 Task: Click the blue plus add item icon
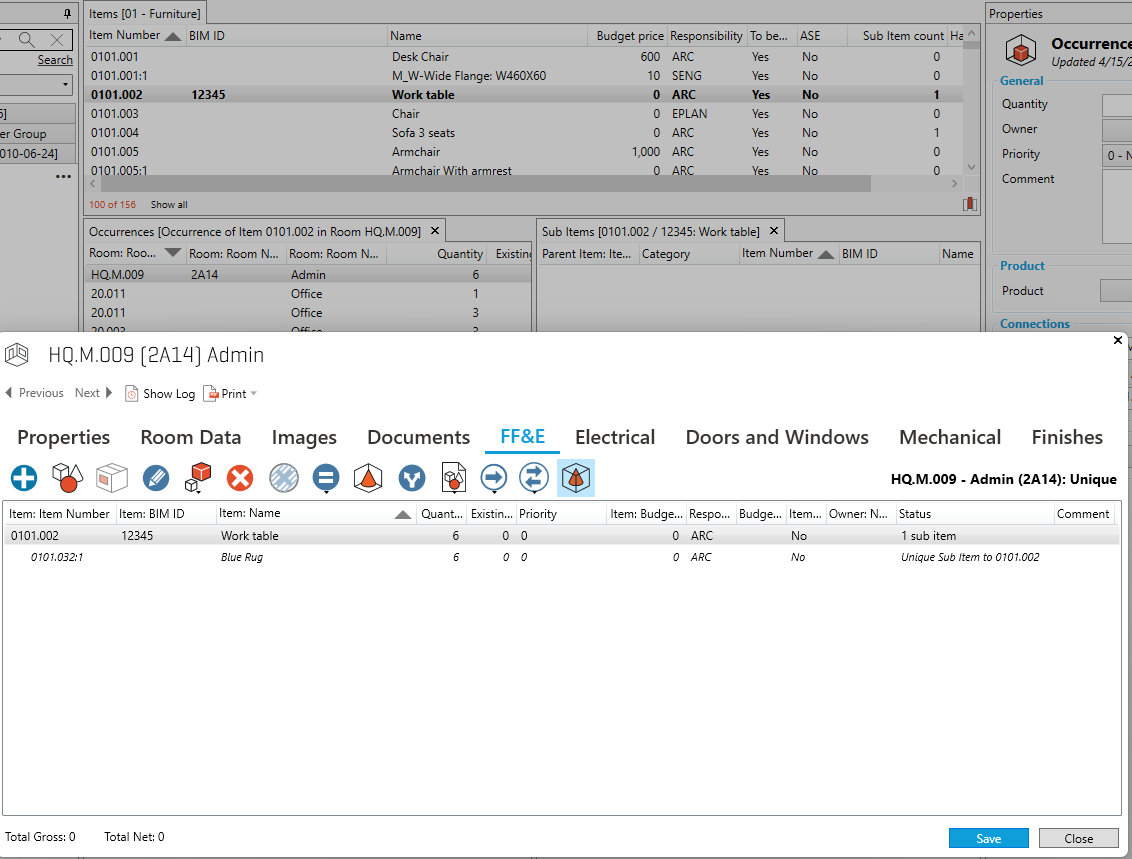pyautogui.click(x=24, y=478)
